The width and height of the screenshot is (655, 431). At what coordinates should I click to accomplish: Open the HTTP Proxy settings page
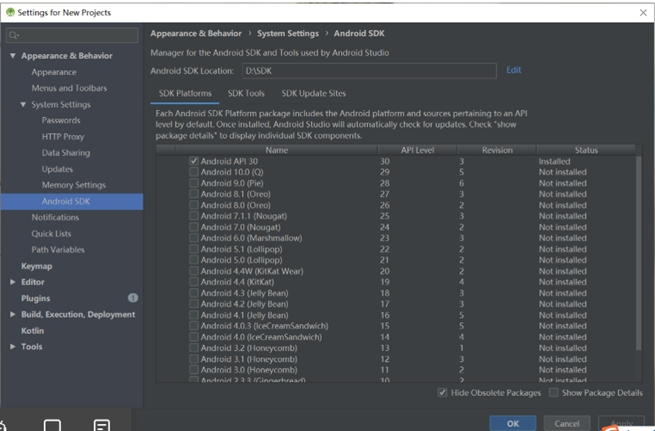(x=63, y=137)
